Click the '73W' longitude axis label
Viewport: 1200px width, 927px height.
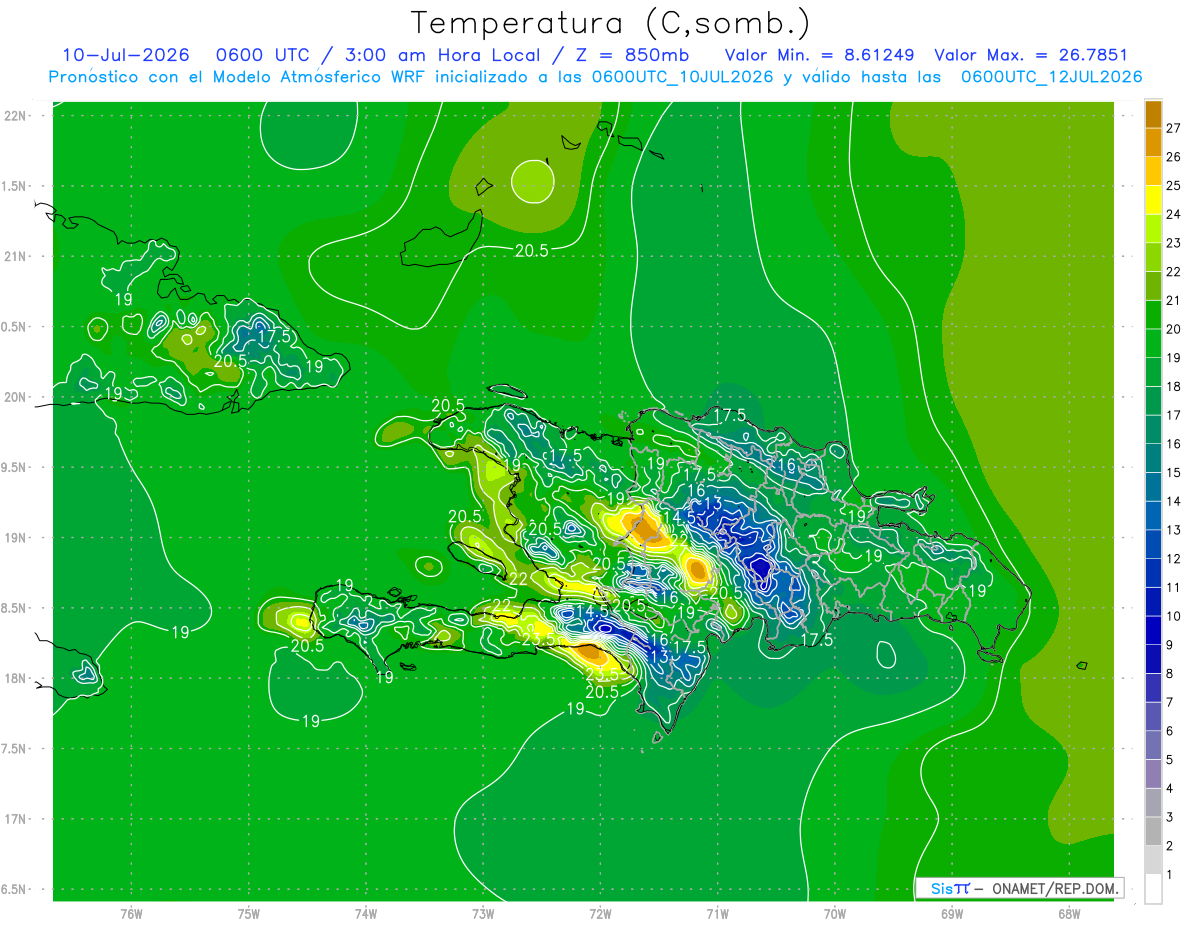pos(483,914)
